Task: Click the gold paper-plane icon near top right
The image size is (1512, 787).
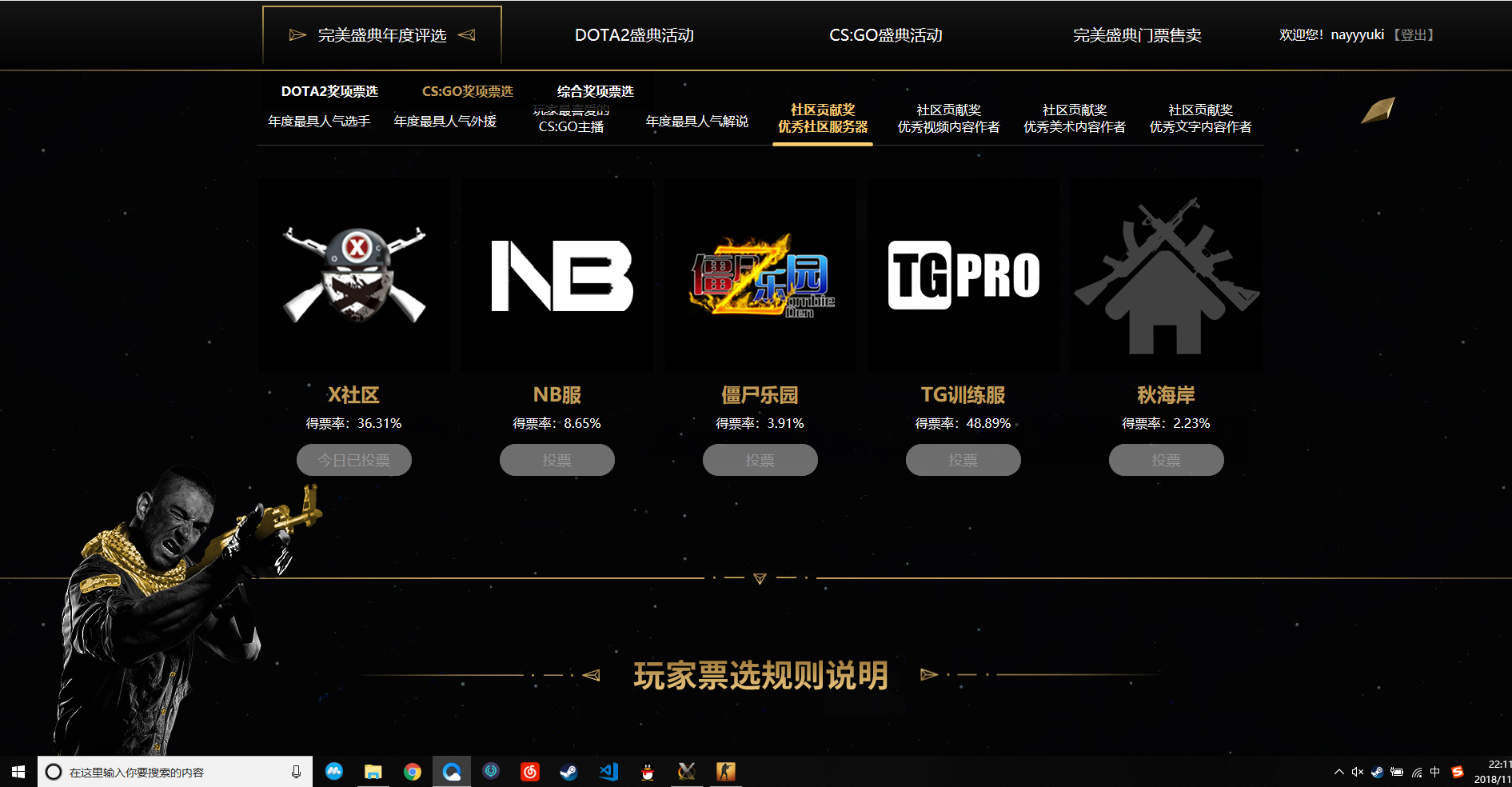Action: tap(1377, 110)
